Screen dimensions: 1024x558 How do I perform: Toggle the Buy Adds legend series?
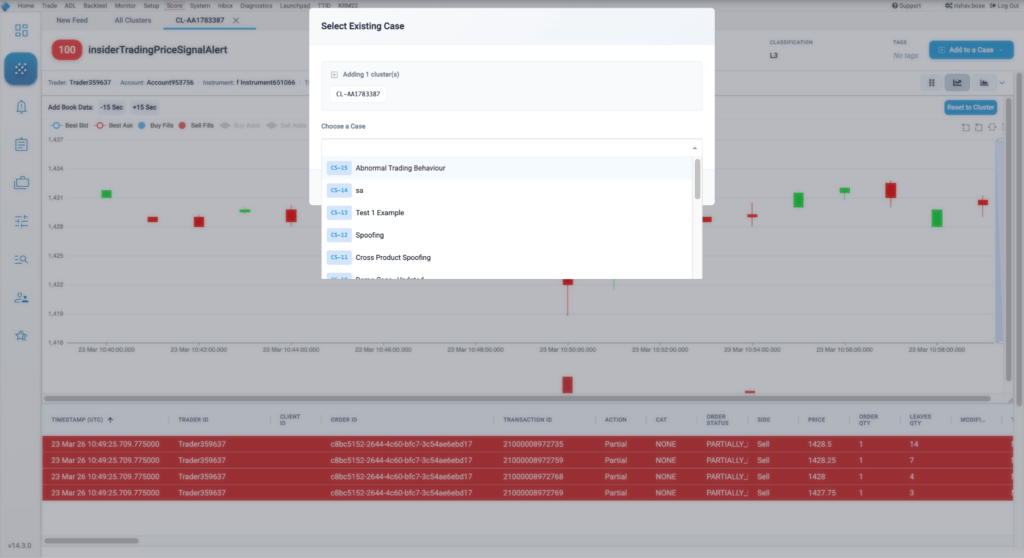(x=240, y=125)
